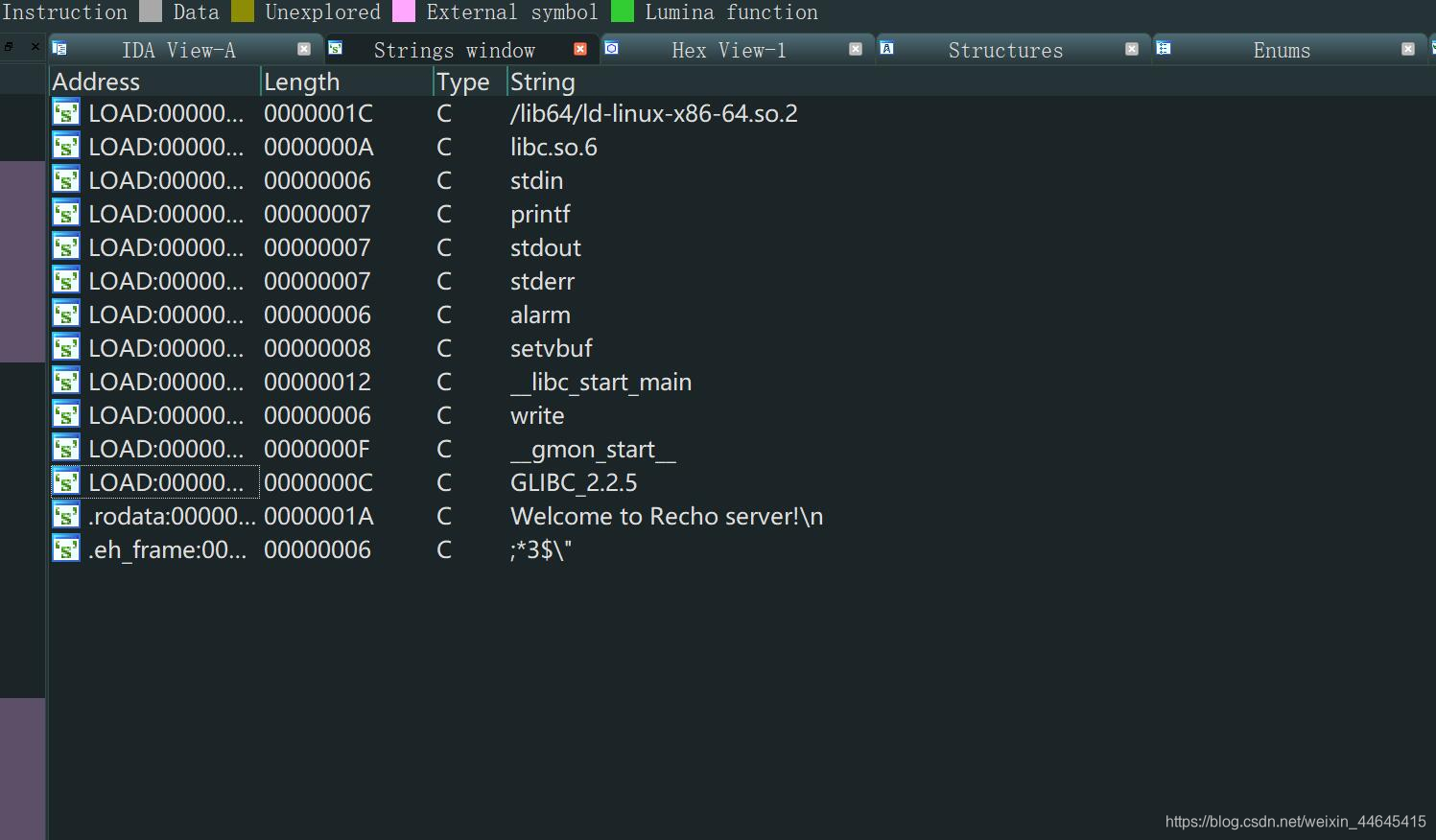Click the Enums tab icon
This screenshot has width=1436, height=840.
1164,48
